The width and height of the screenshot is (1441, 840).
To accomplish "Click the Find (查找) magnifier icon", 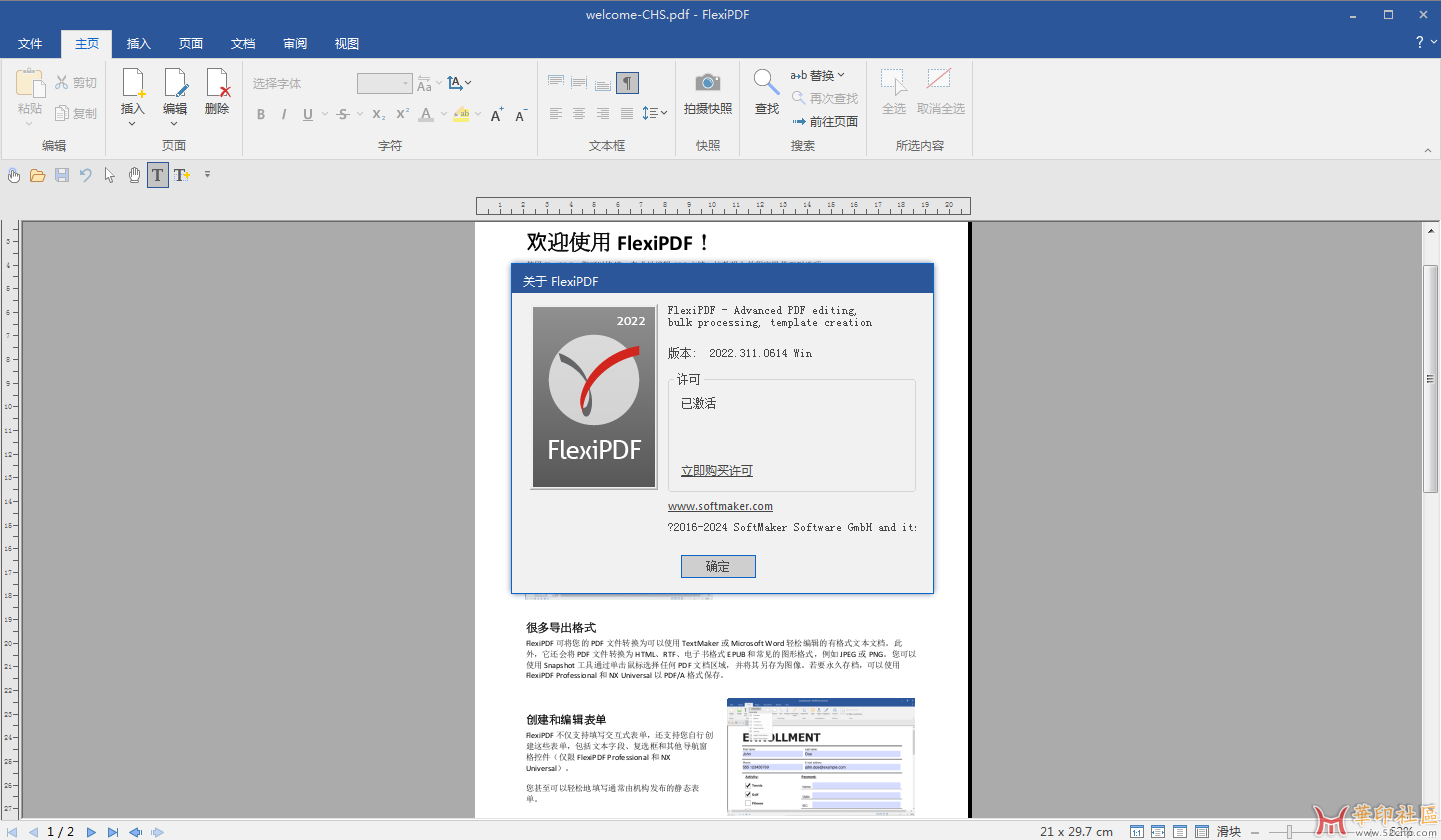I will (x=766, y=82).
